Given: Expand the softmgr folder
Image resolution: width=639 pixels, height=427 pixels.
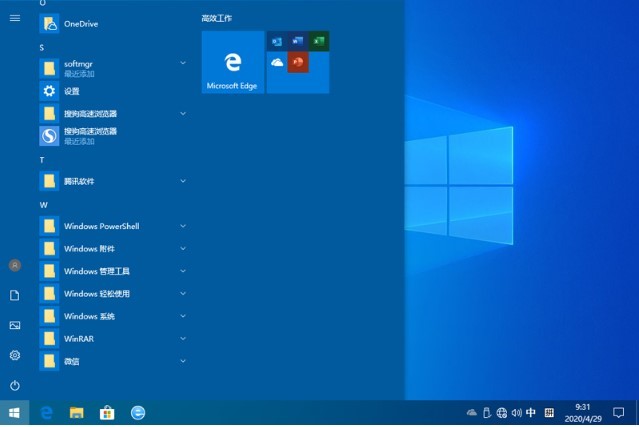Looking at the screenshot, I should tap(183, 63).
